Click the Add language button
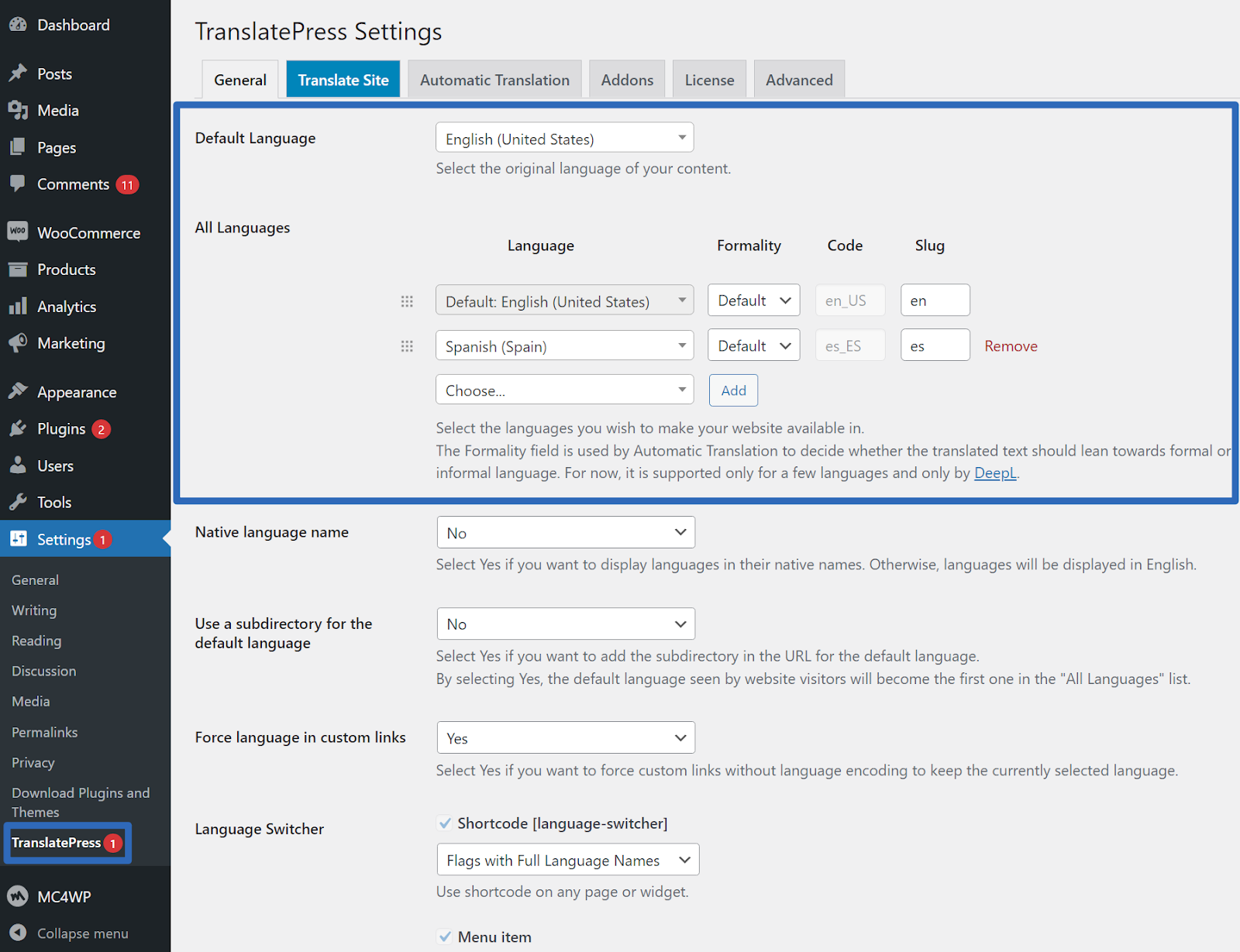 pos(733,390)
